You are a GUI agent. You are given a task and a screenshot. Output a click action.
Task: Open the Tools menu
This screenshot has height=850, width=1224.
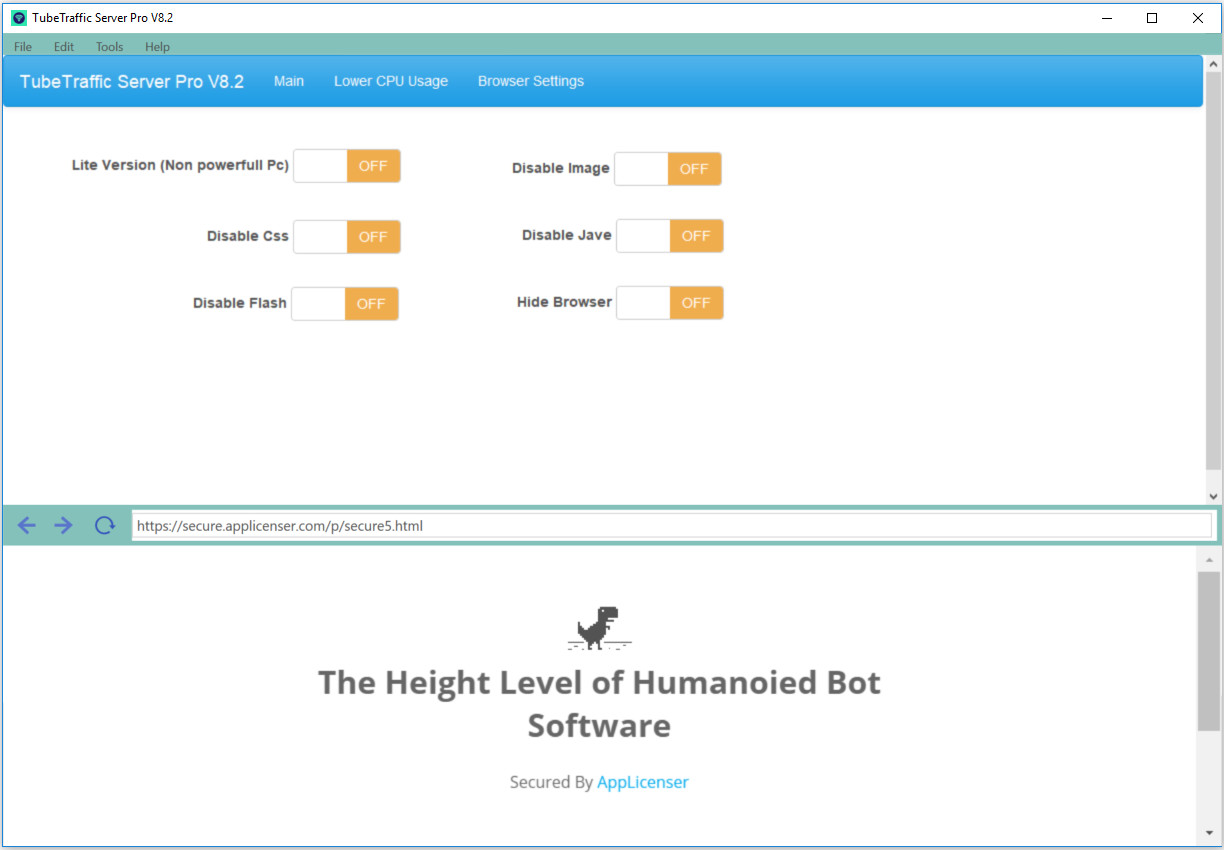click(x=109, y=46)
